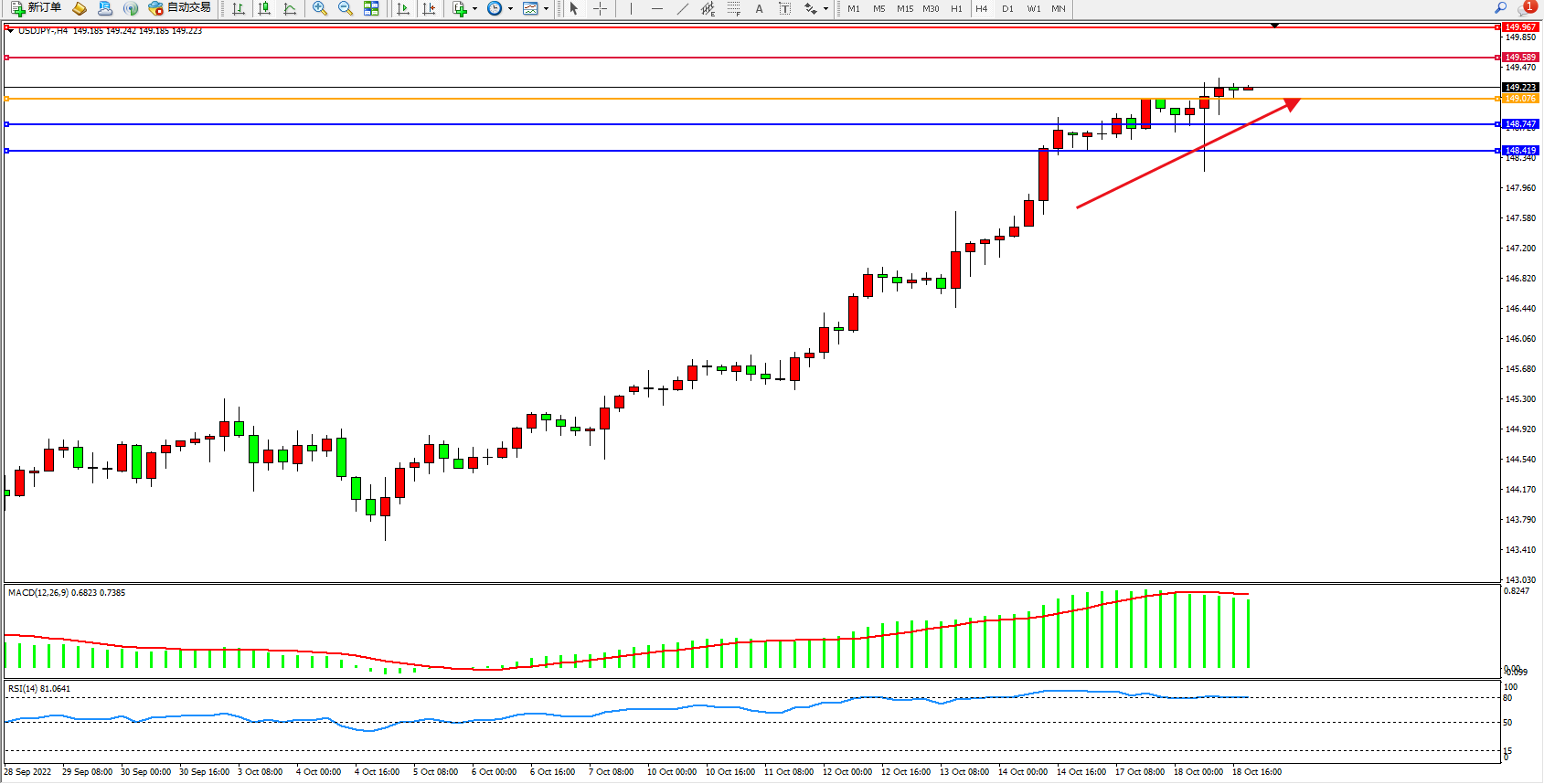The image size is (1544, 784).
Task: Select the horizontal line drawing tool
Action: click(656, 8)
